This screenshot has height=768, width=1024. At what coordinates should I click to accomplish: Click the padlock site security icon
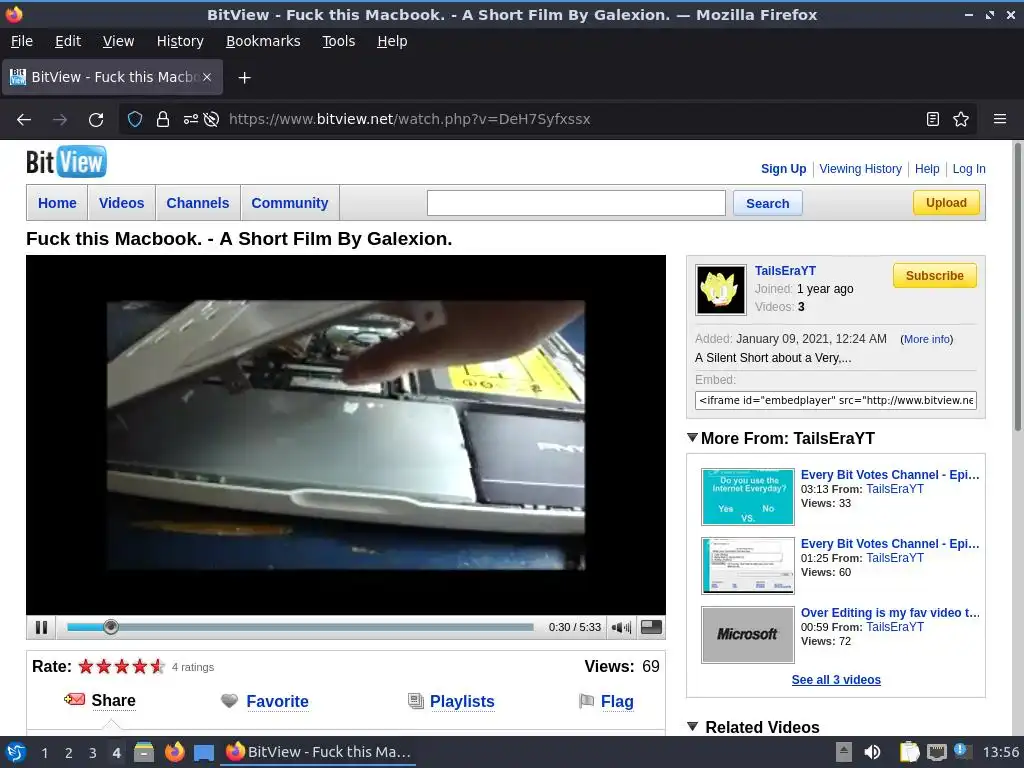click(x=163, y=120)
